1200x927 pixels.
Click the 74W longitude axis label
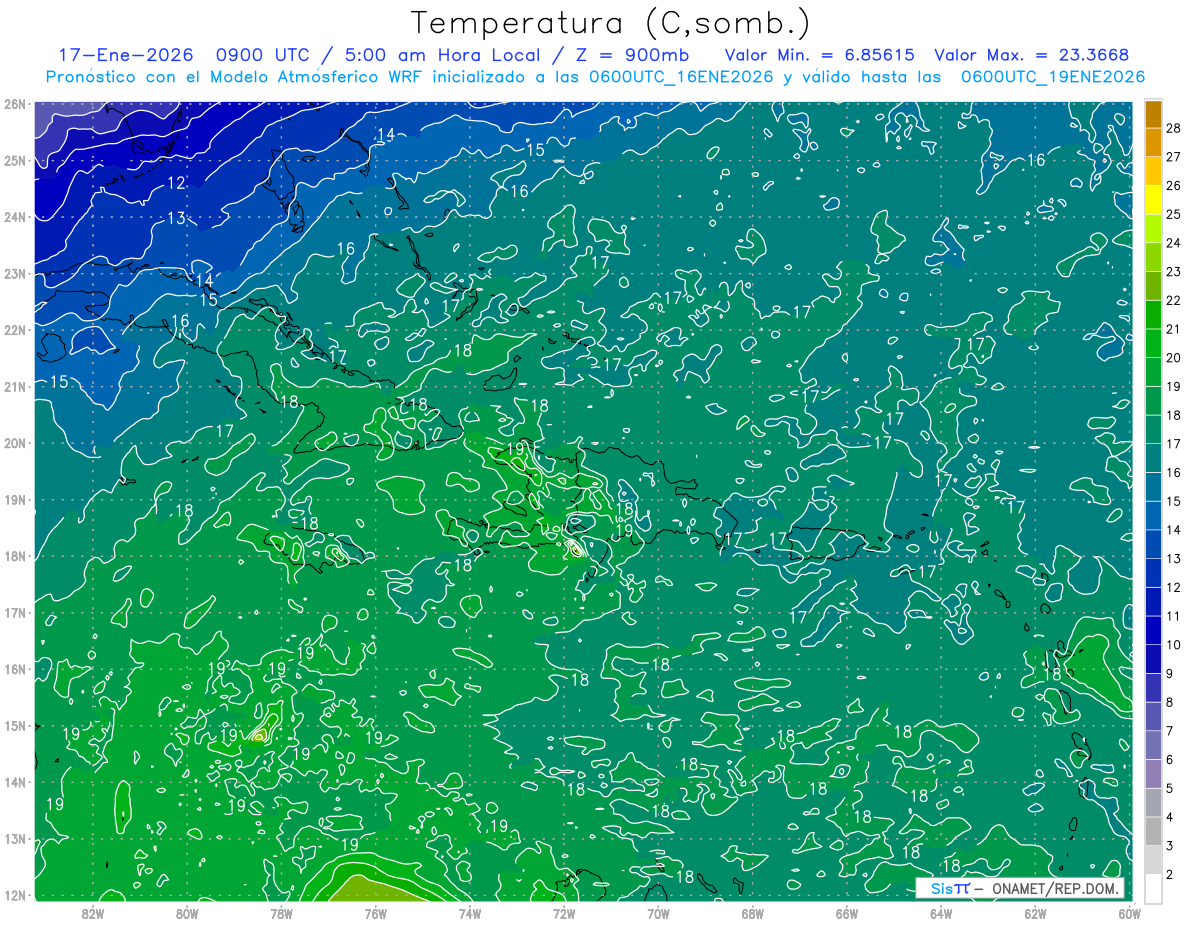[469, 913]
